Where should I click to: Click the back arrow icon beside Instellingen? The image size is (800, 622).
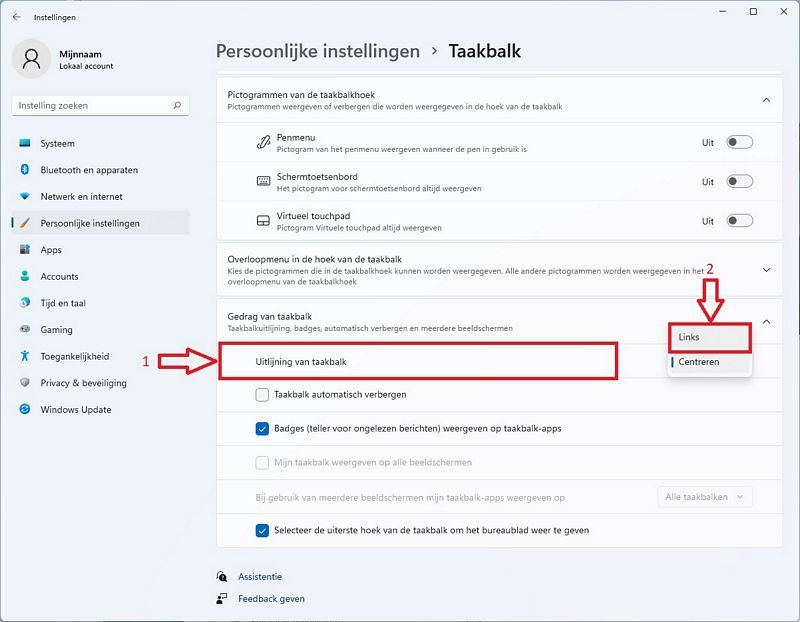point(17,17)
